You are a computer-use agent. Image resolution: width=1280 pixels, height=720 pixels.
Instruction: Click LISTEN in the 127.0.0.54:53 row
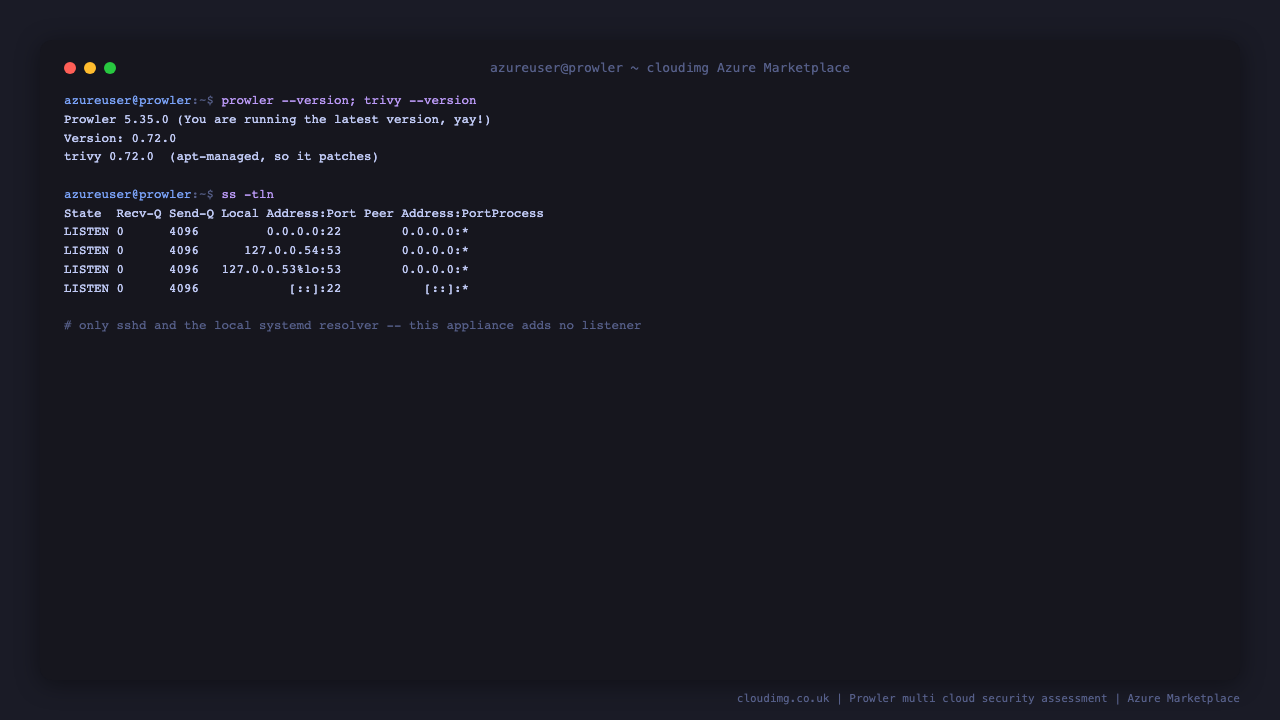click(87, 251)
